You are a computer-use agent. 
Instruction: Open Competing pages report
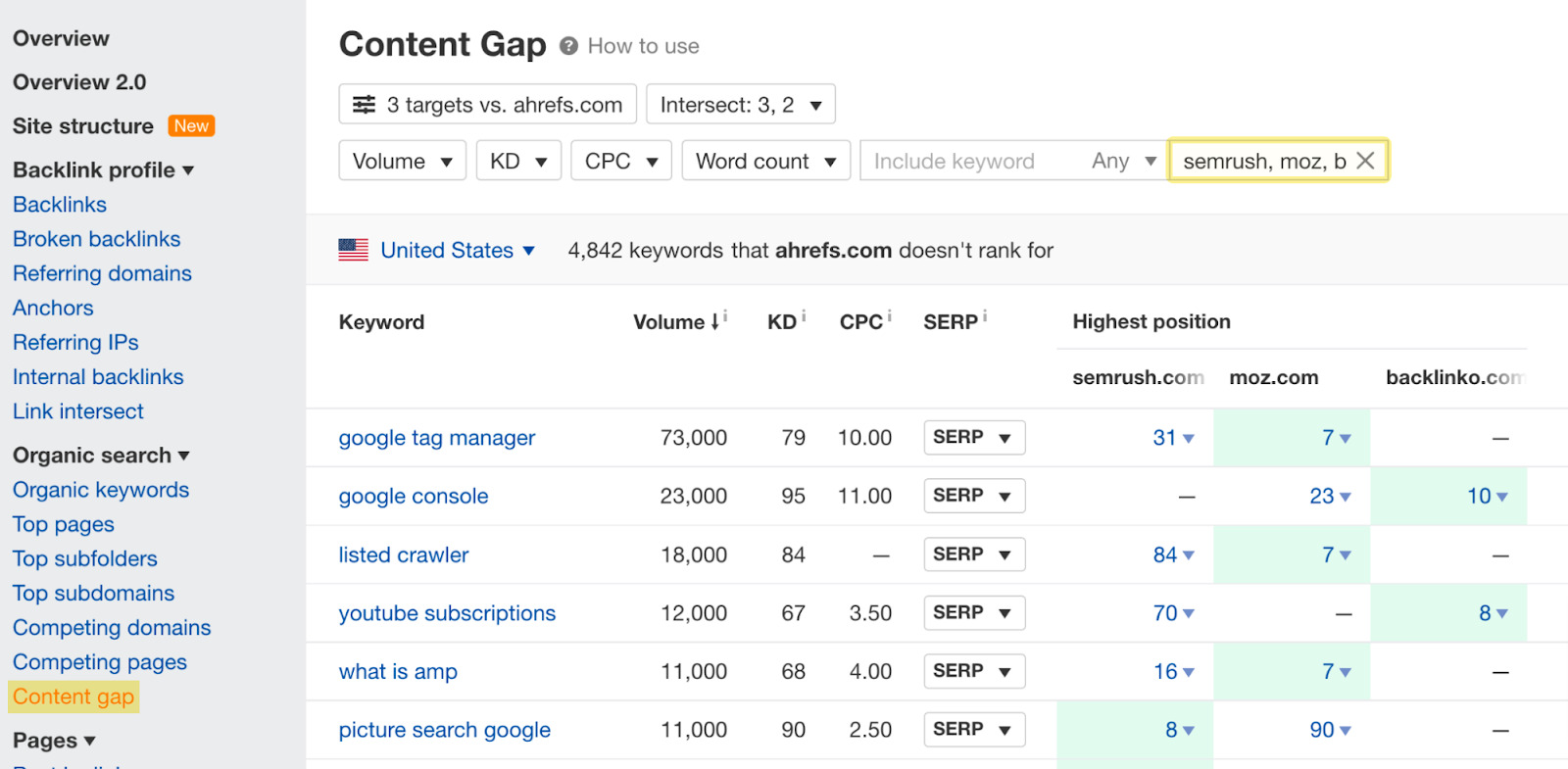tap(100, 662)
